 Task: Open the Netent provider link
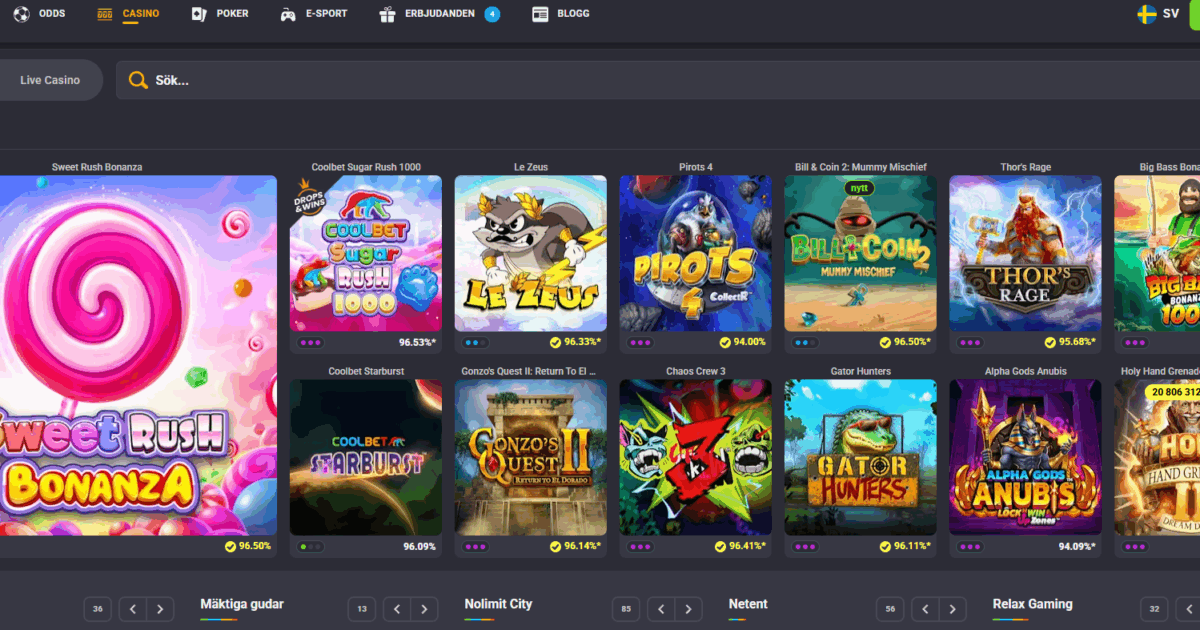click(x=748, y=604)
